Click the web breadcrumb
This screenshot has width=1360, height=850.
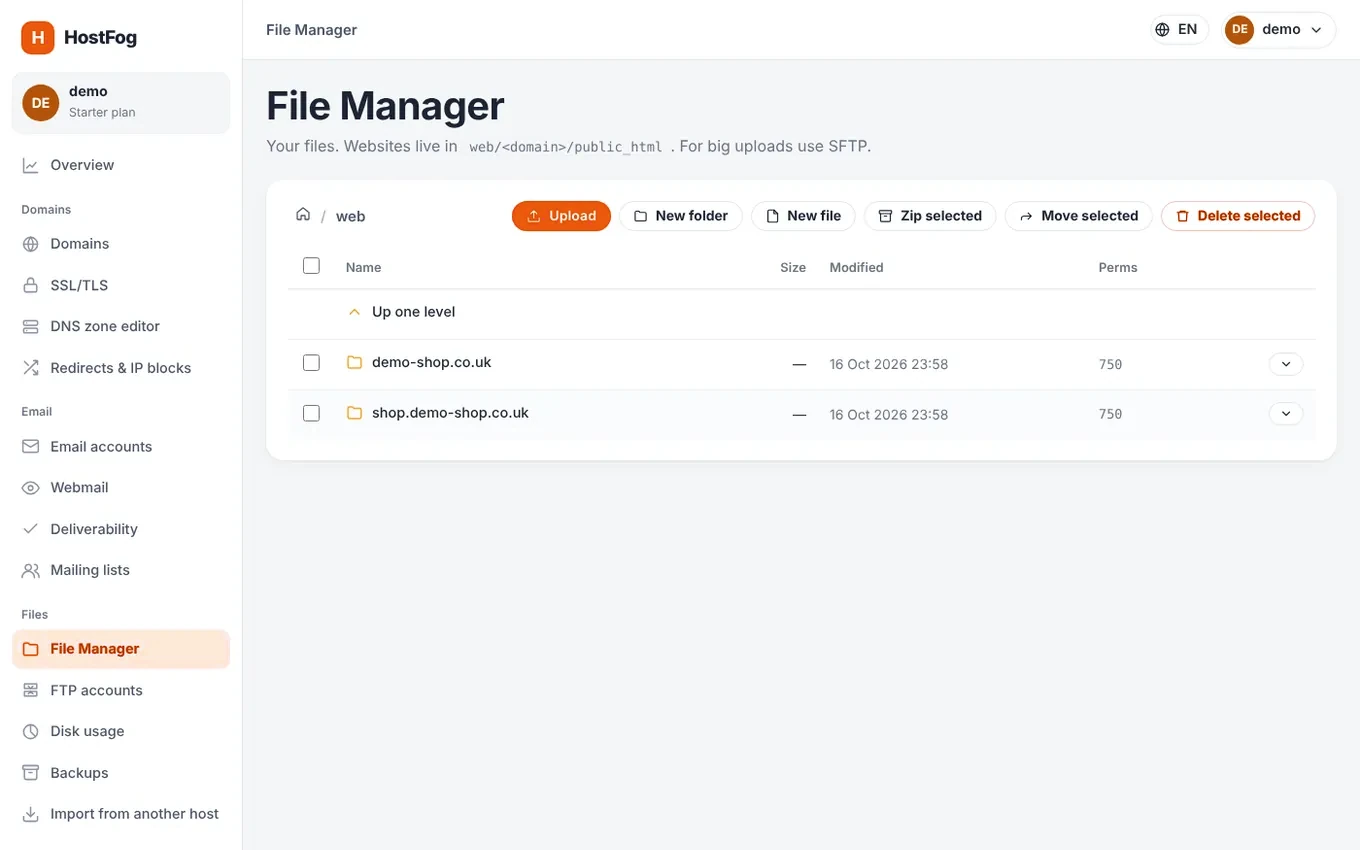point(350,216)
